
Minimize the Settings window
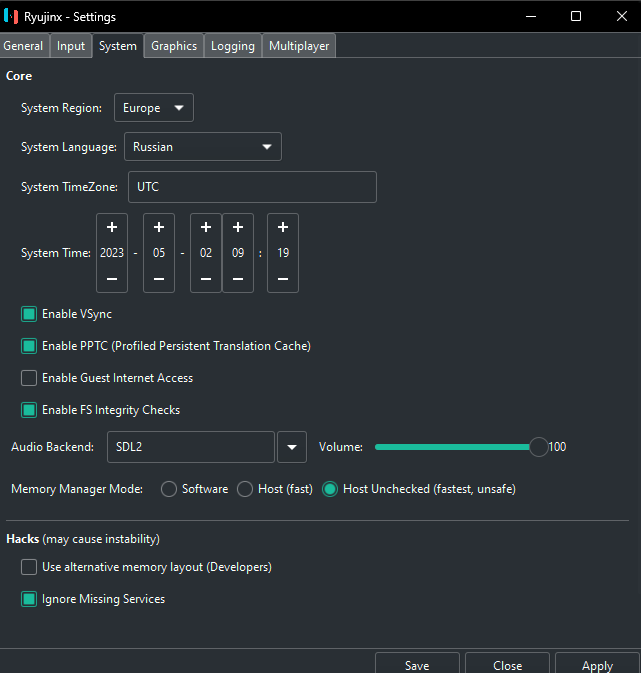click(531, 16)
